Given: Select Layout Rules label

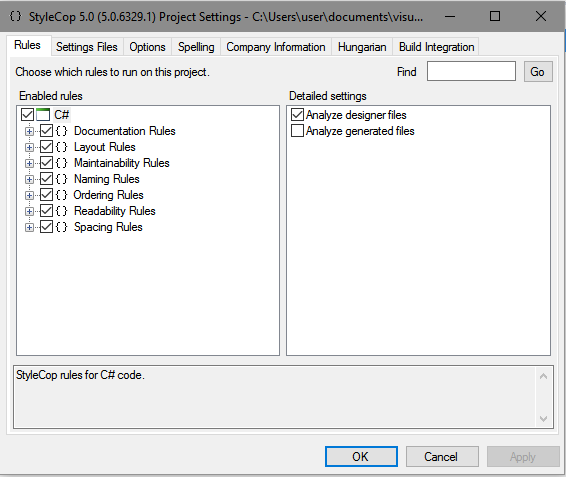Looking at the screenshot, I should click(x=105, y=147).
